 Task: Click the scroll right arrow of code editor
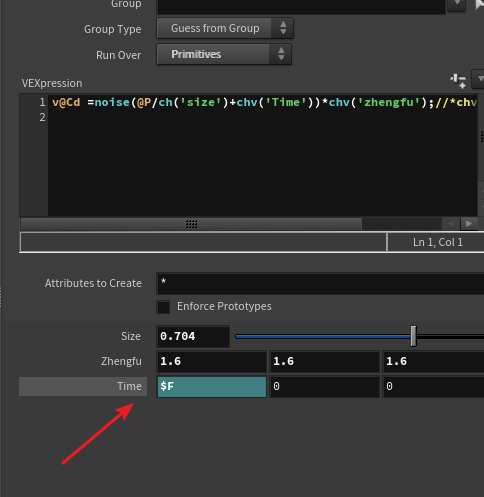(x=469, y=224)
